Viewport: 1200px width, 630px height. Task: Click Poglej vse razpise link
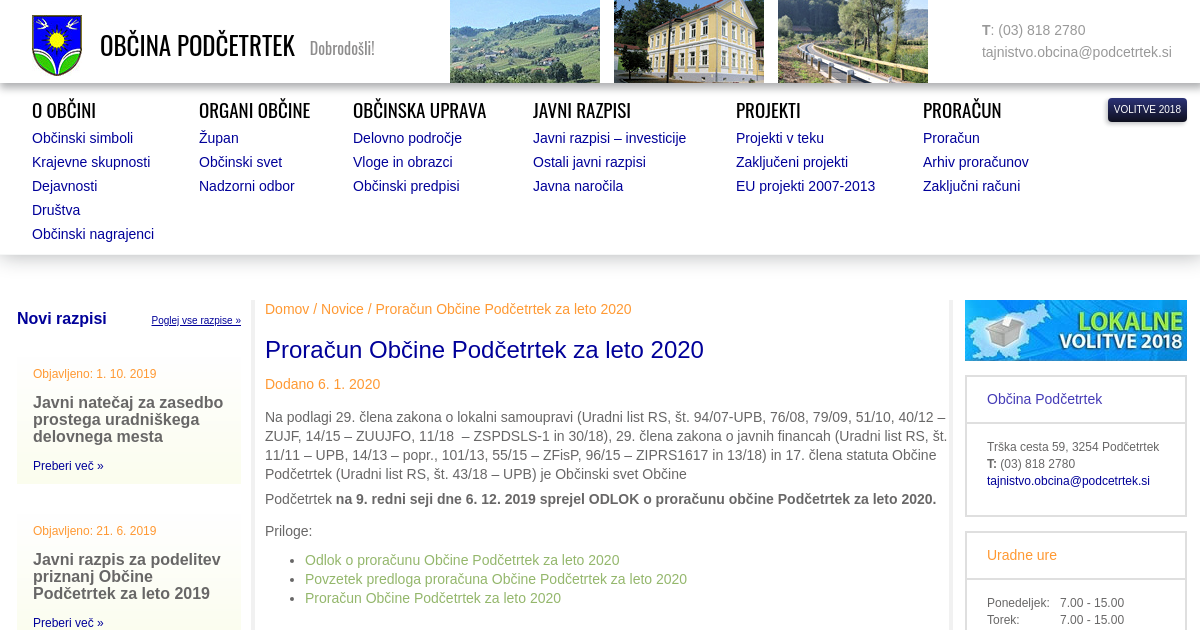(x=196, y=321)
